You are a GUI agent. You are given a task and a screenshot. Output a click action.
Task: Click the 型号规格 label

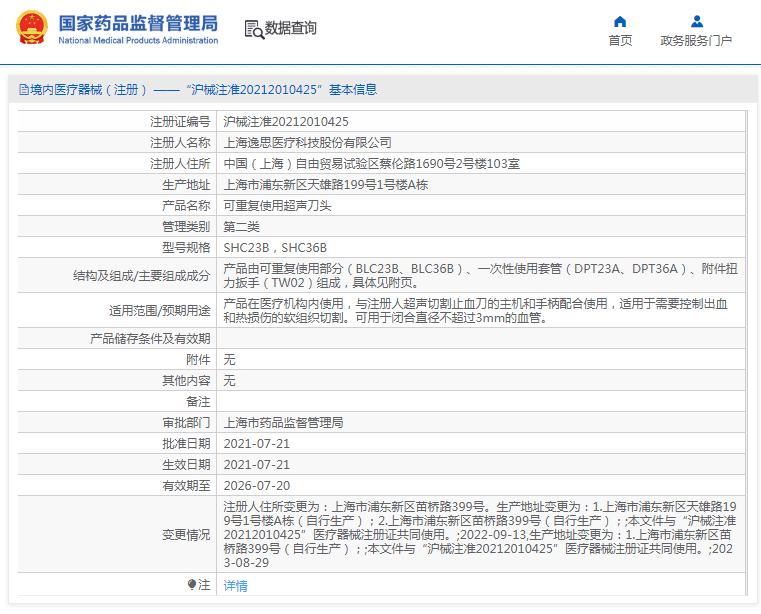[186, 248]
